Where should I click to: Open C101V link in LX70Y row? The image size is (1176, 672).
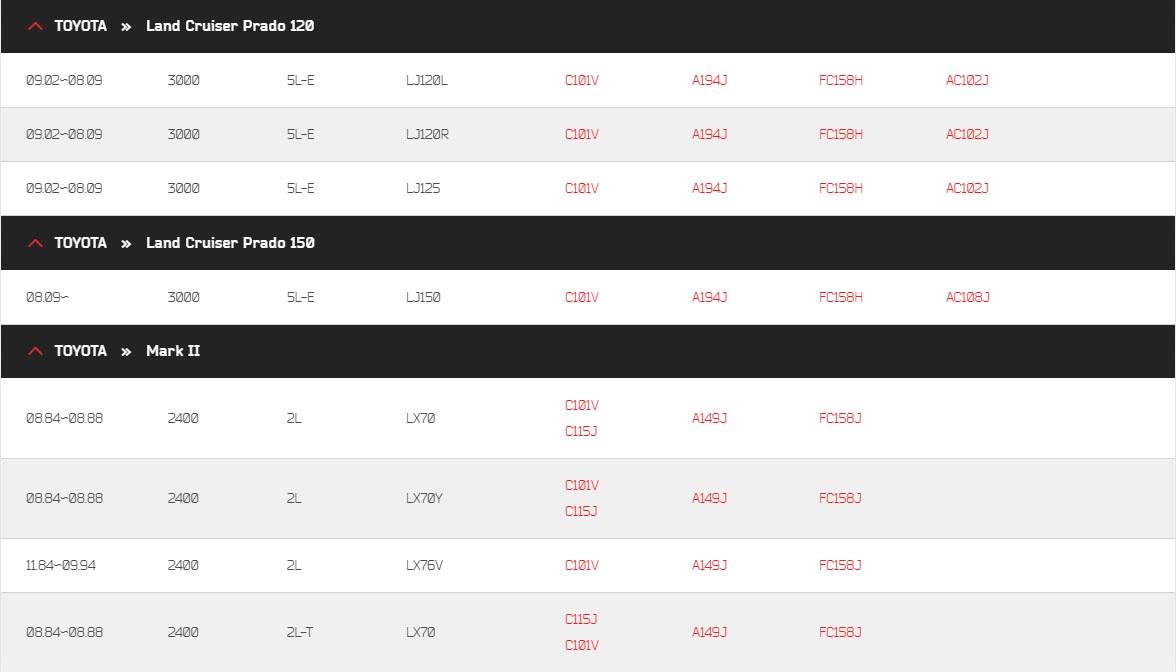point(581,485)
